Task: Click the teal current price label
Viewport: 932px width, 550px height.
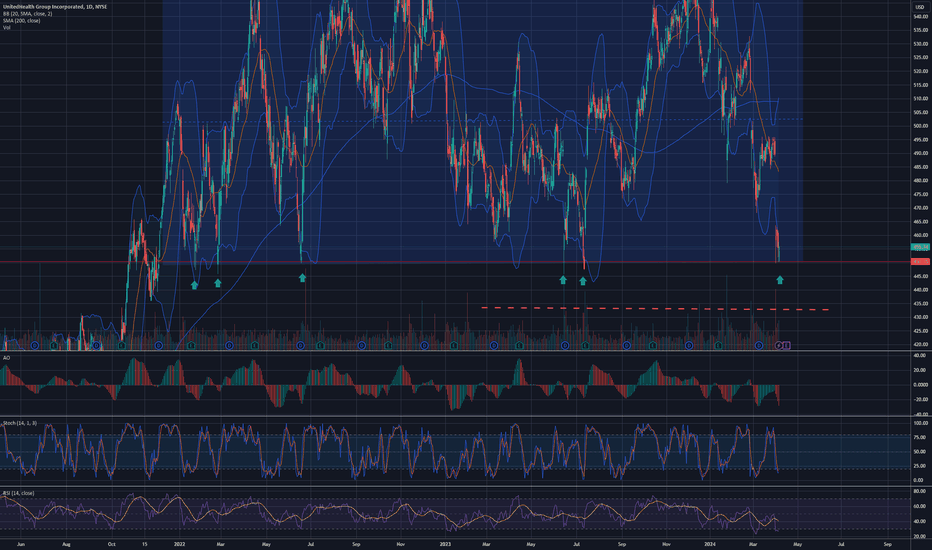Action: (x=920, y=247)
